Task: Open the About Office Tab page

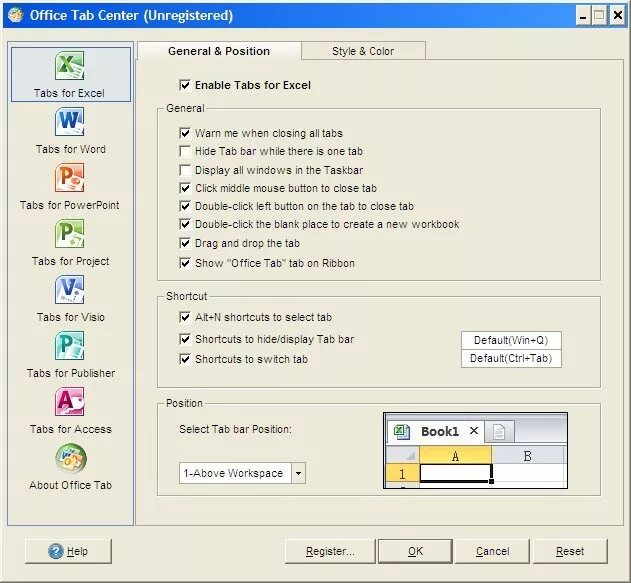Action: click(x=70, y=467)
